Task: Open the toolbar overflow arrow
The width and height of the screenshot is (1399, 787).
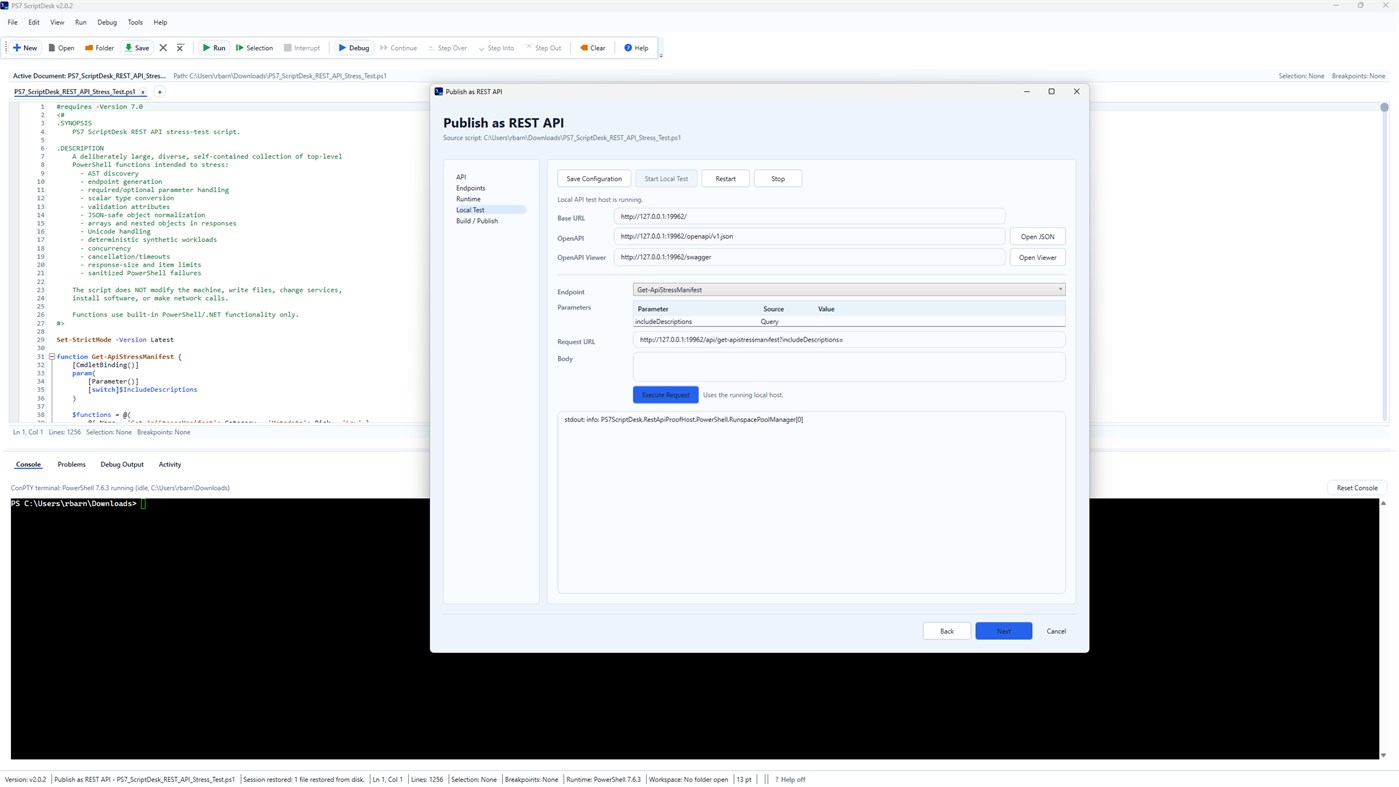Action: pyautogui.click(x=661, y=55)
